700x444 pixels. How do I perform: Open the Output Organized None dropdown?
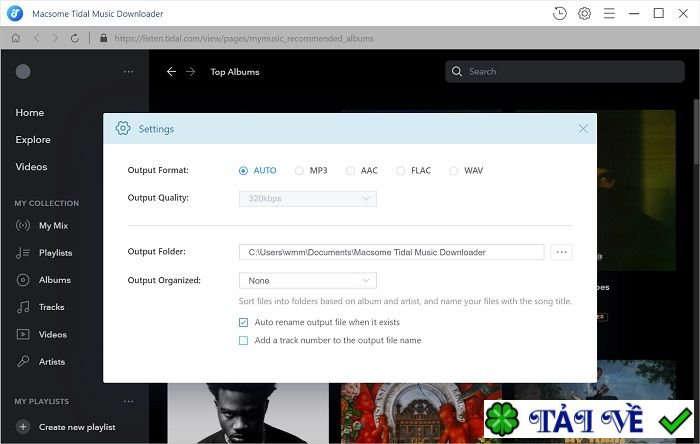click(x=308, y=281)
